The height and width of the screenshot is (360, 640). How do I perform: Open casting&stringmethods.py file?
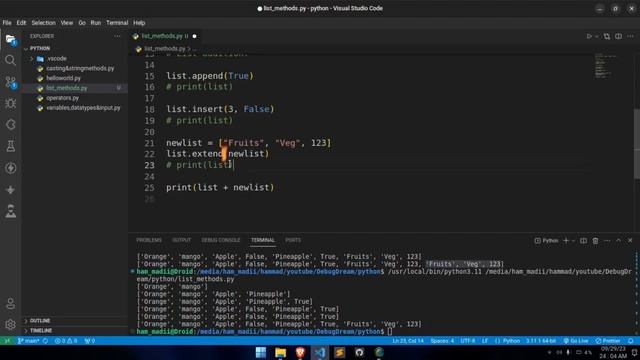(80, 68)
